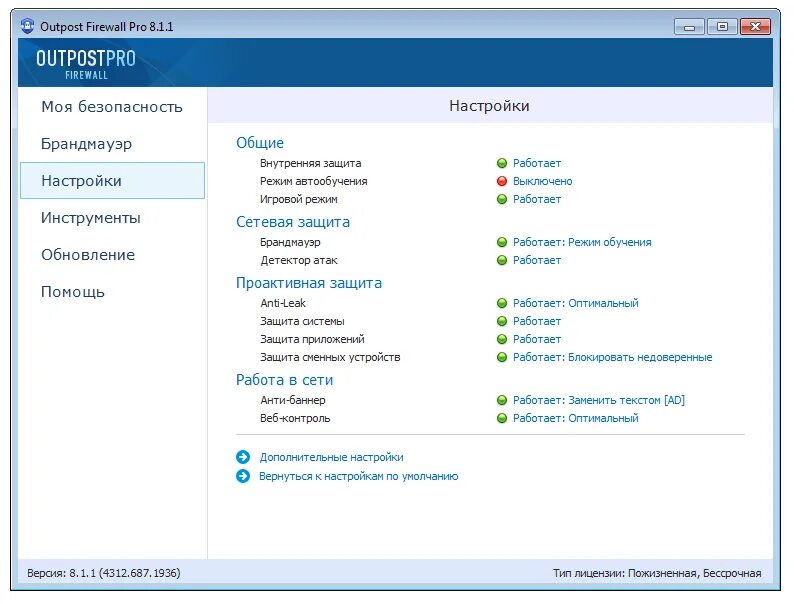Click Веб-контроль Работает: Оптимальный link
The image size is (794, 604).
click(575, 418)
